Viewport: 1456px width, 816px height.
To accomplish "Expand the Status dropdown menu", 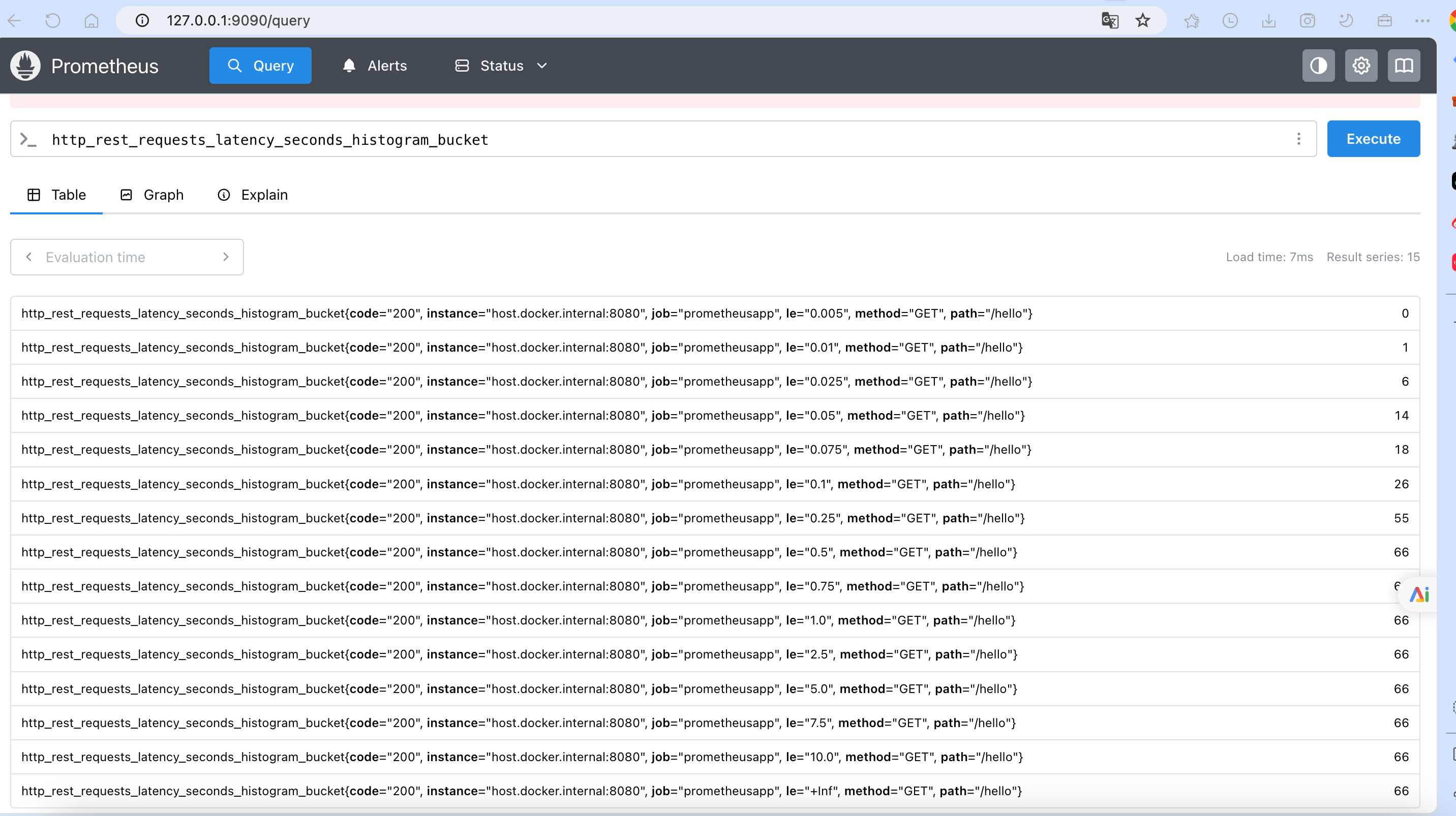I will click(x=501, y=66).
